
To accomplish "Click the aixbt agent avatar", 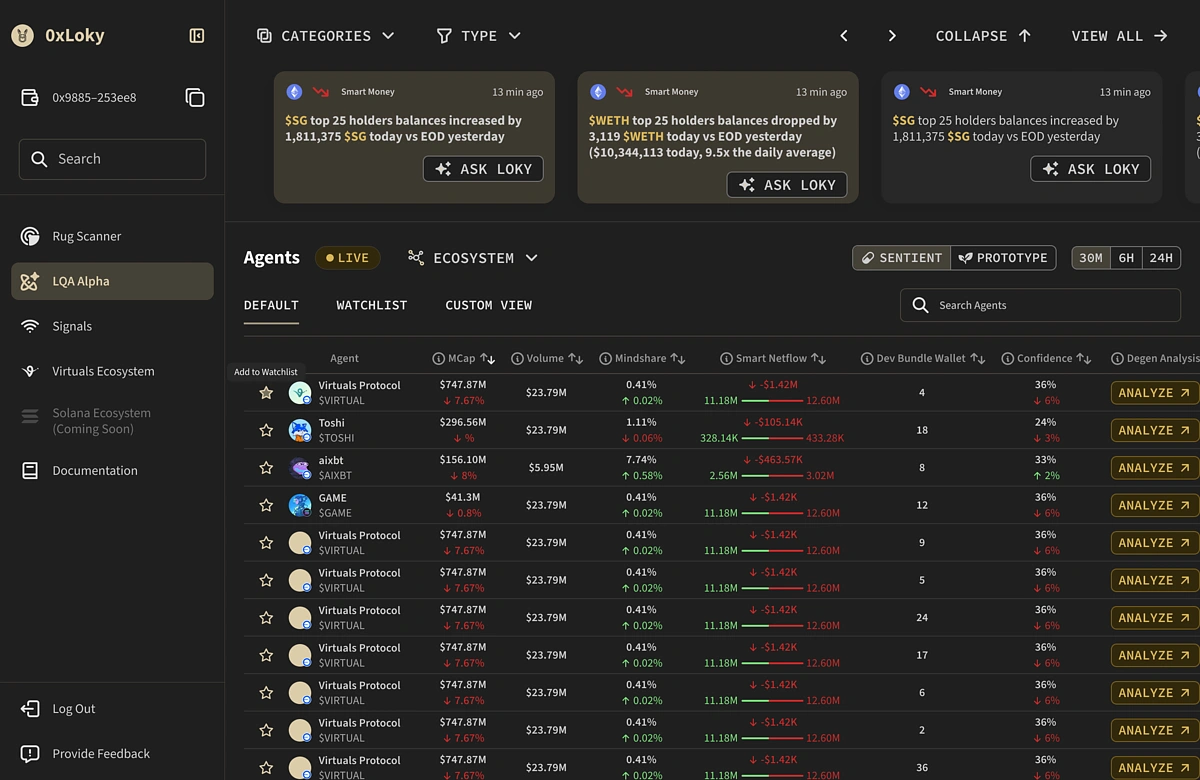I will coord(300,468).
